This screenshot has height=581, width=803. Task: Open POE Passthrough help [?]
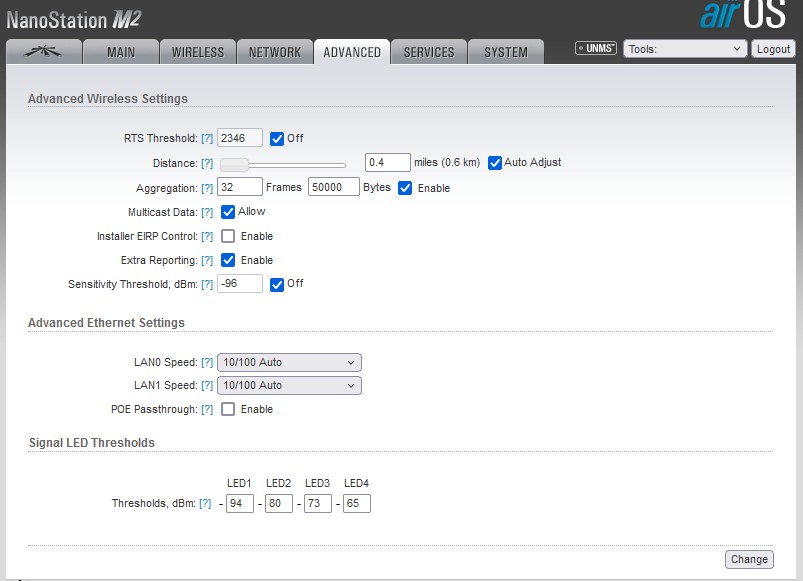[x=207, y=410]
